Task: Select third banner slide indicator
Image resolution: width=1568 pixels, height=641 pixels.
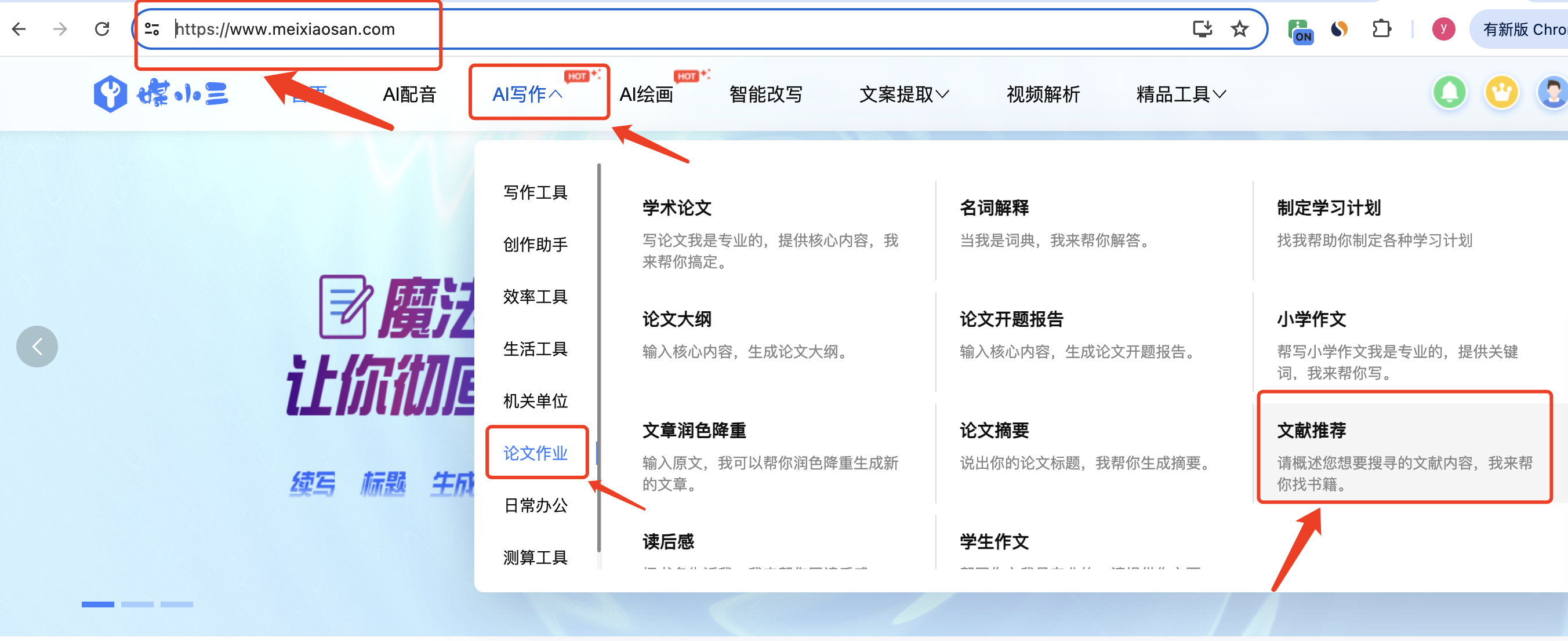Action: coord(176,604)
